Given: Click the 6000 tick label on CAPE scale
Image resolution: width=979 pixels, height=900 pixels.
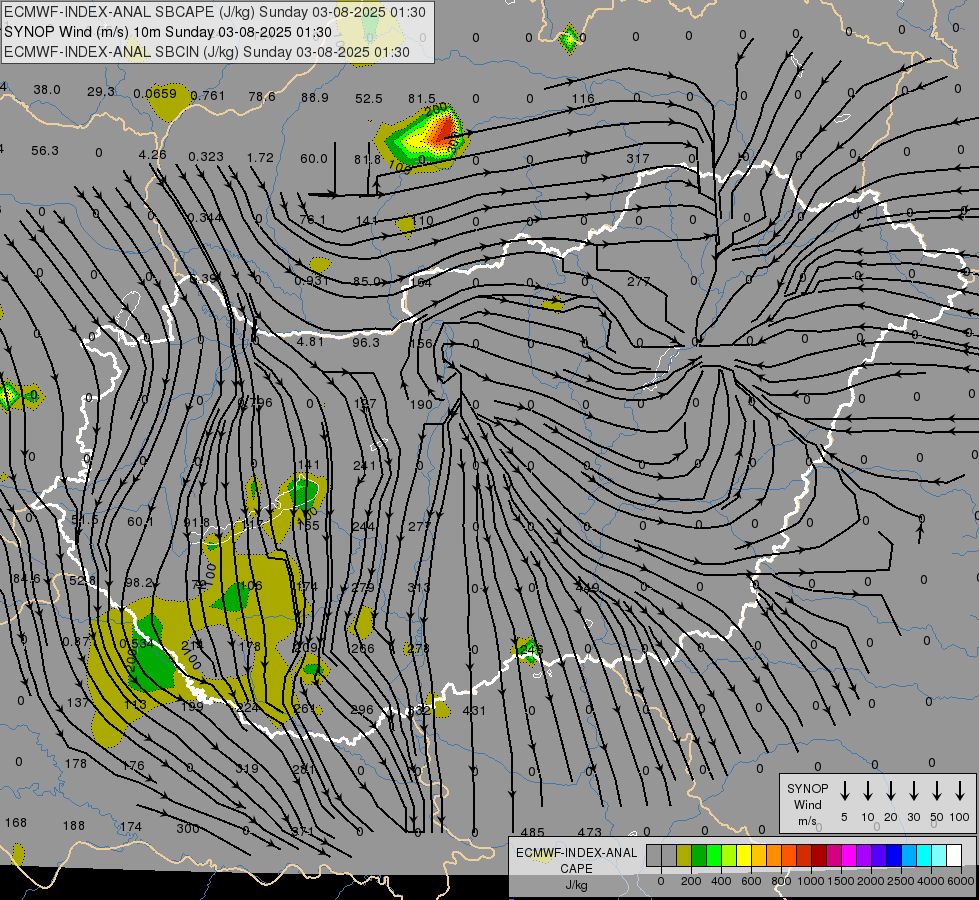Looking at the screenshot, I should pyautogui.click(x=960, y=881).
